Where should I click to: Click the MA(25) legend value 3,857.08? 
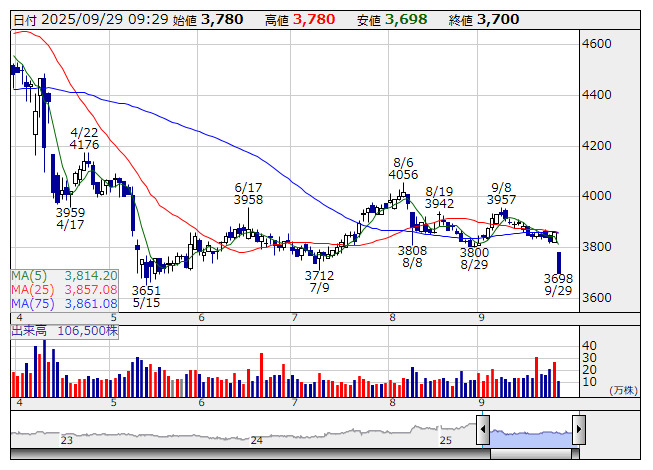[91, 289]
